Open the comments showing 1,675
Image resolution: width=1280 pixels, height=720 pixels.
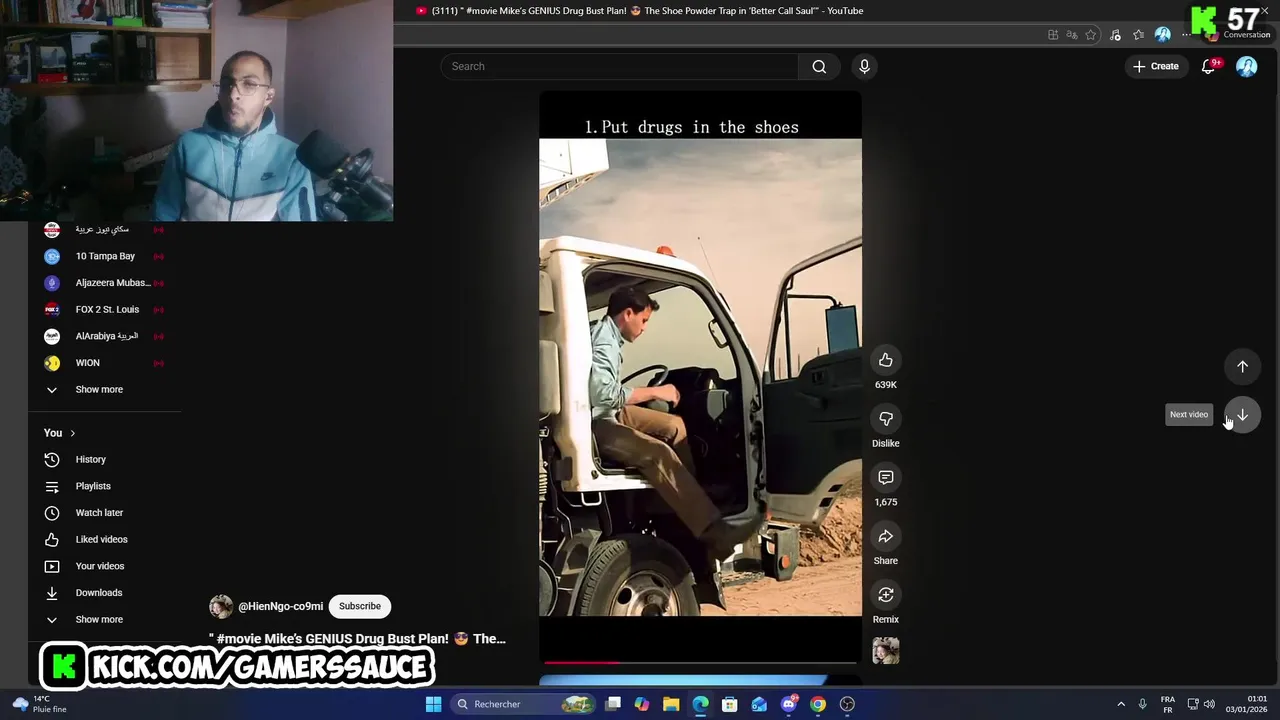coord(886,478)
